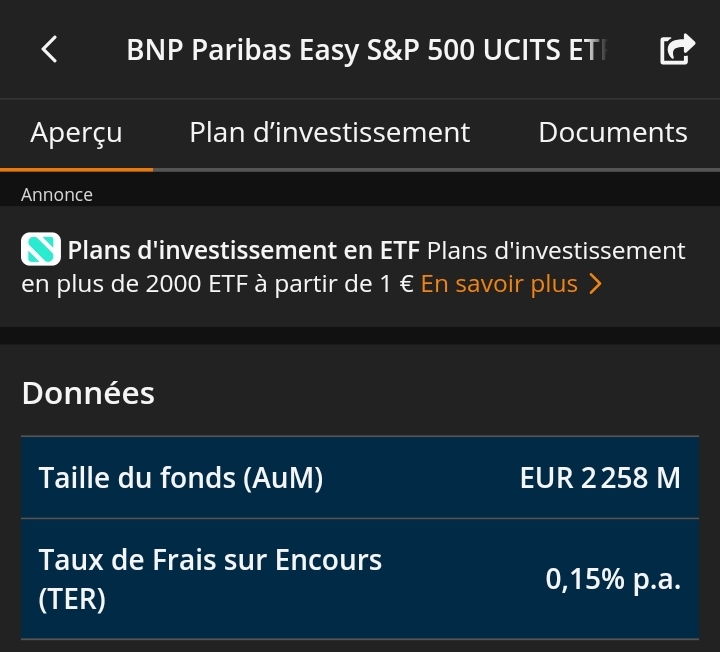Tap the 0,15% p.a. value
The image size is (720, 652).
613,579
